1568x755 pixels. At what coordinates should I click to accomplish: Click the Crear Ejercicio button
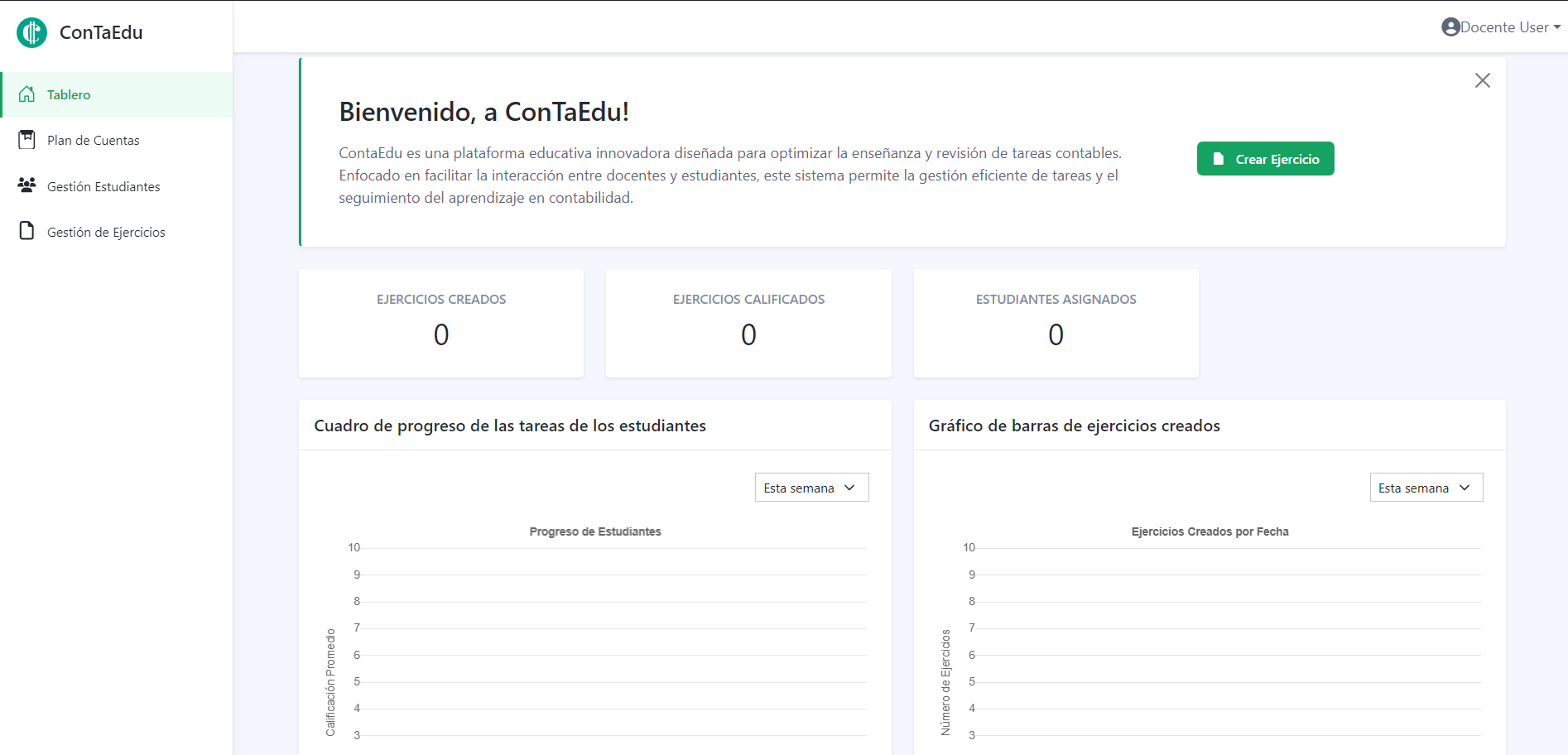[1265, 158]
